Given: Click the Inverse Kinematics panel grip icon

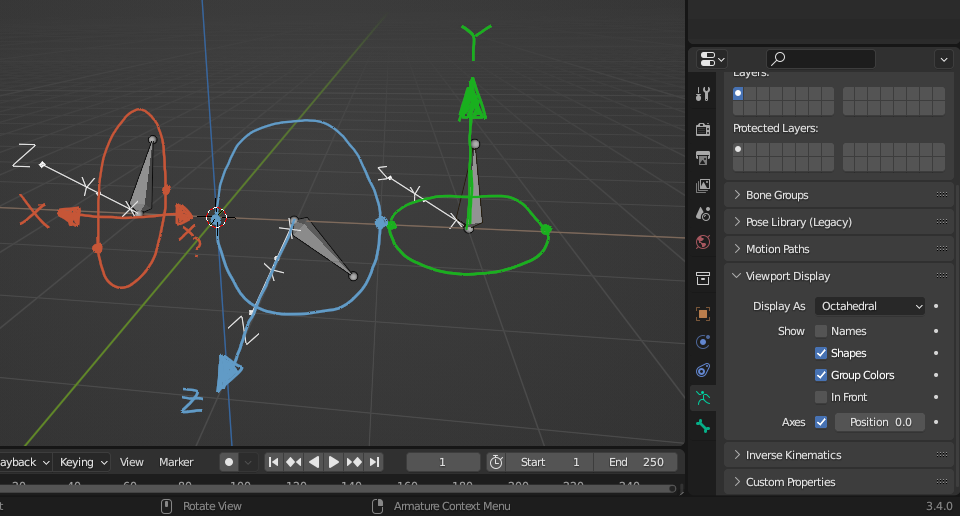Looking at the screenshot, I should (942, 455).
